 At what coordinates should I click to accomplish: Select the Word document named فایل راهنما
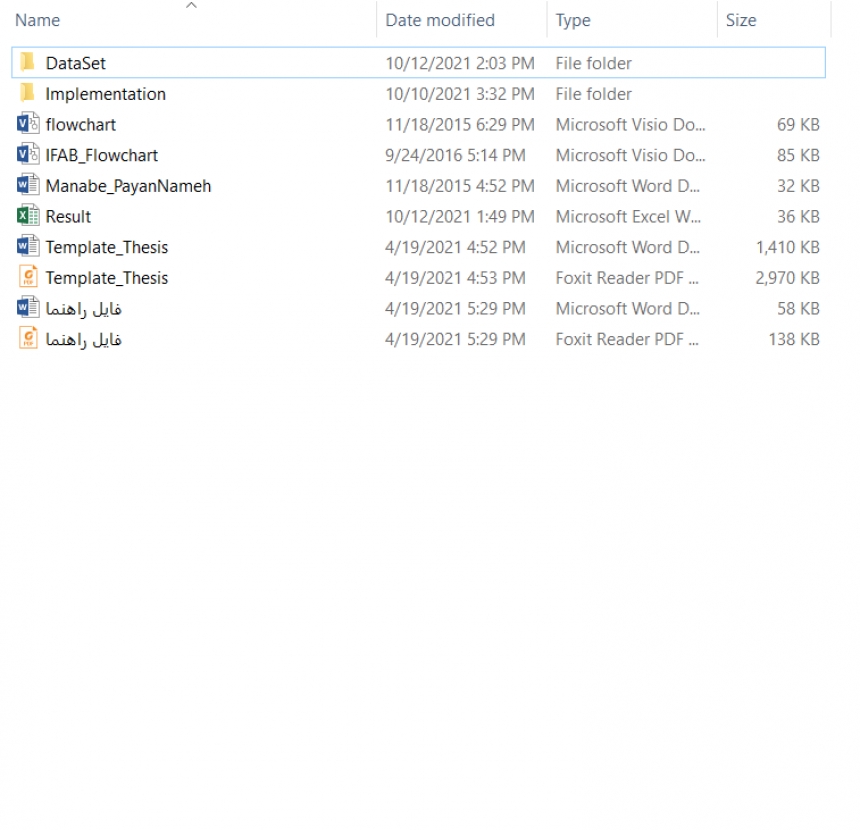click(83, 309)
